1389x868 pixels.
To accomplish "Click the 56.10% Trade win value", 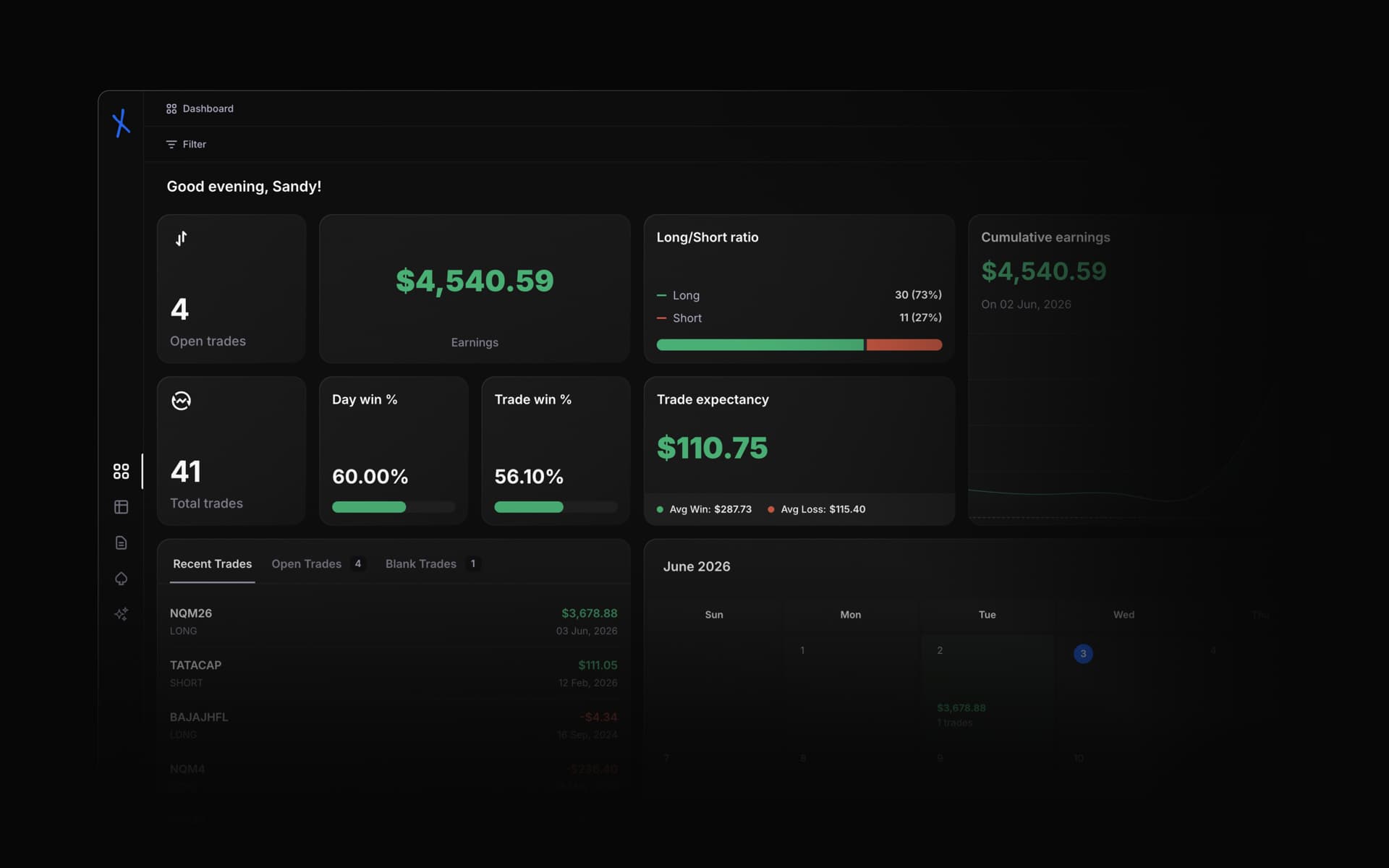I will 529,477.
